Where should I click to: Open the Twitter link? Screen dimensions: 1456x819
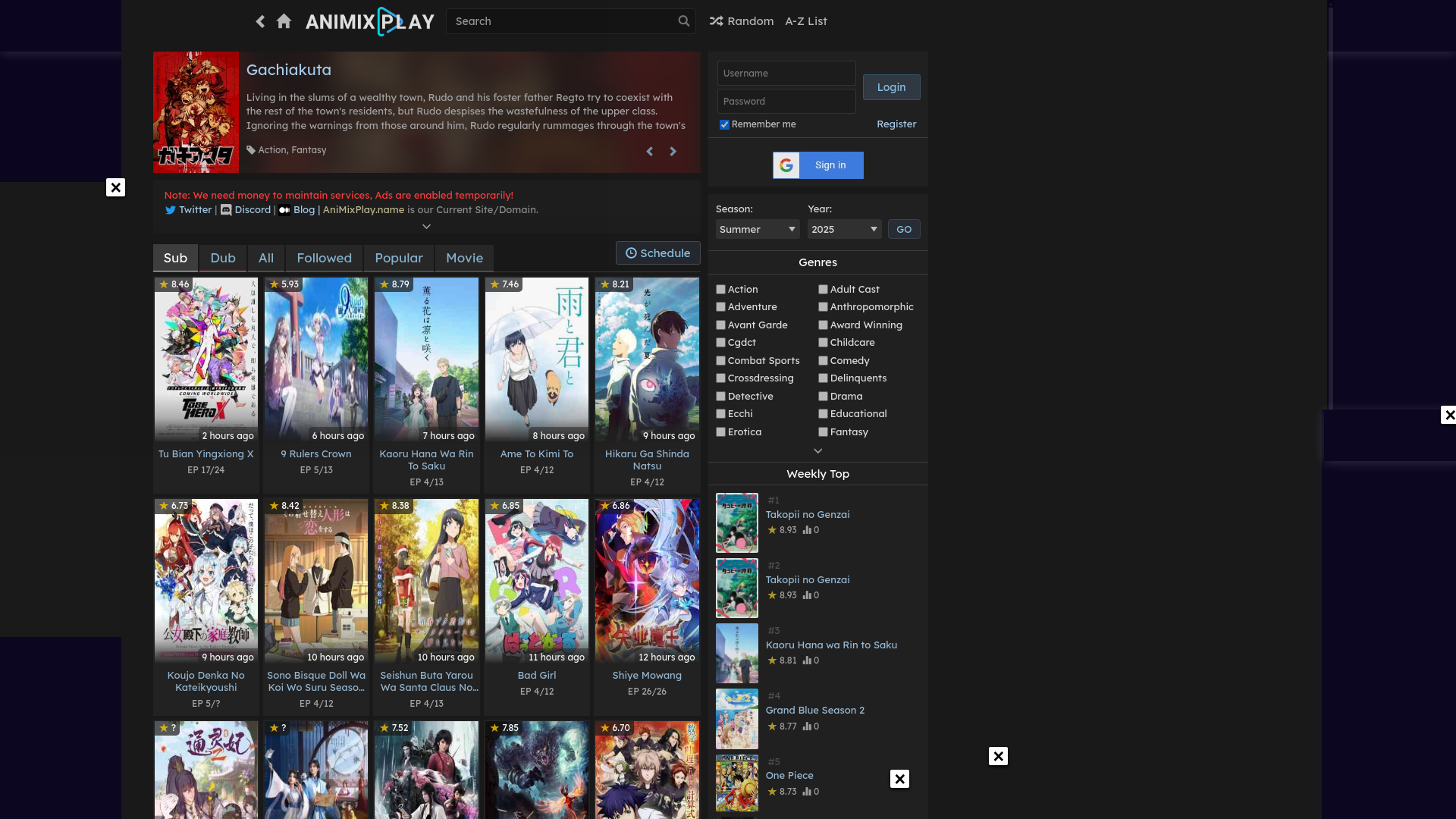point(188,210)
